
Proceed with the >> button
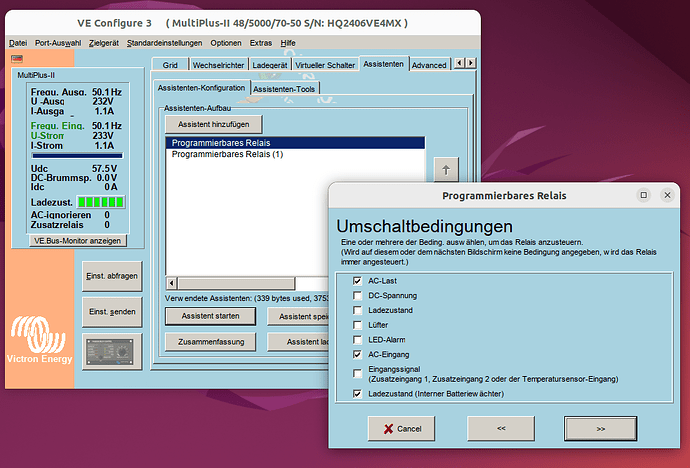600,428
